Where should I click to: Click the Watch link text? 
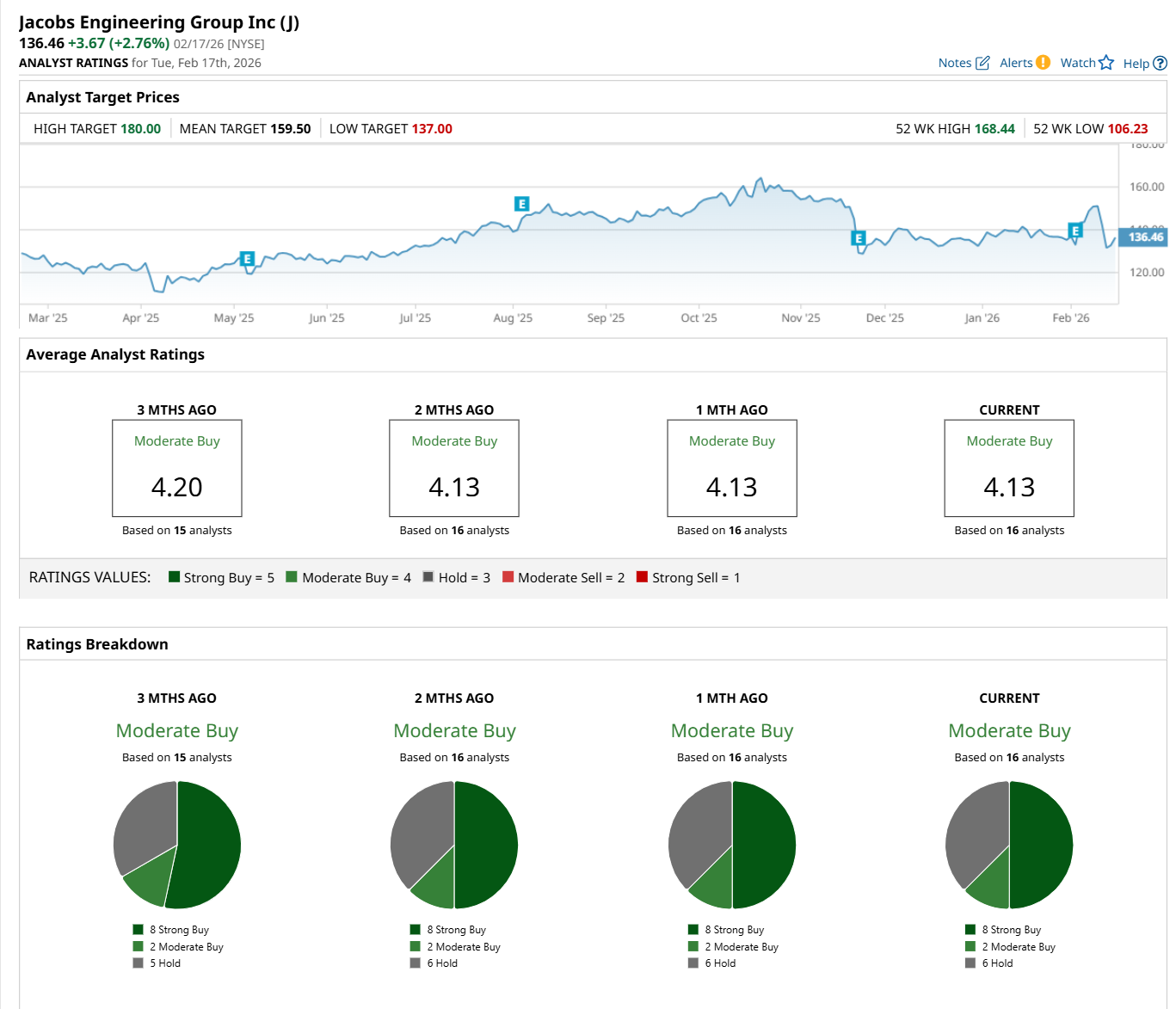[x=1077, y=63]
